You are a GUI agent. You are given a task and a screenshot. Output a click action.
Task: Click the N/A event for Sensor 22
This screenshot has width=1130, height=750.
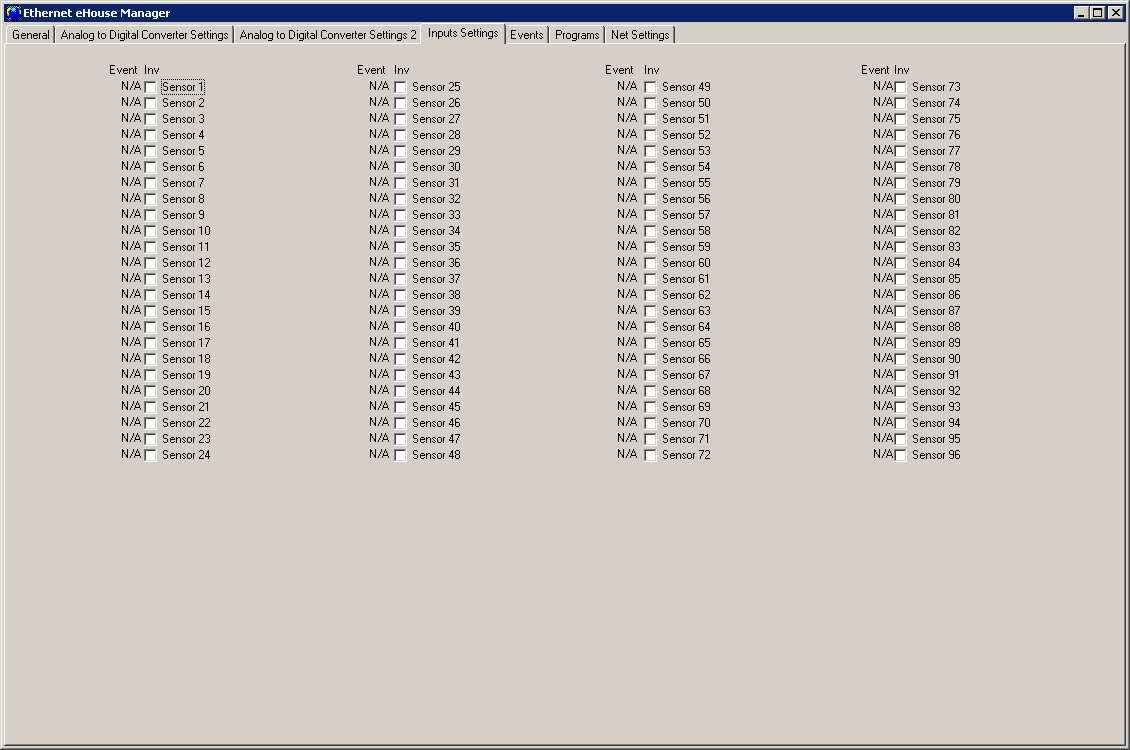click(x=131, y=421)
